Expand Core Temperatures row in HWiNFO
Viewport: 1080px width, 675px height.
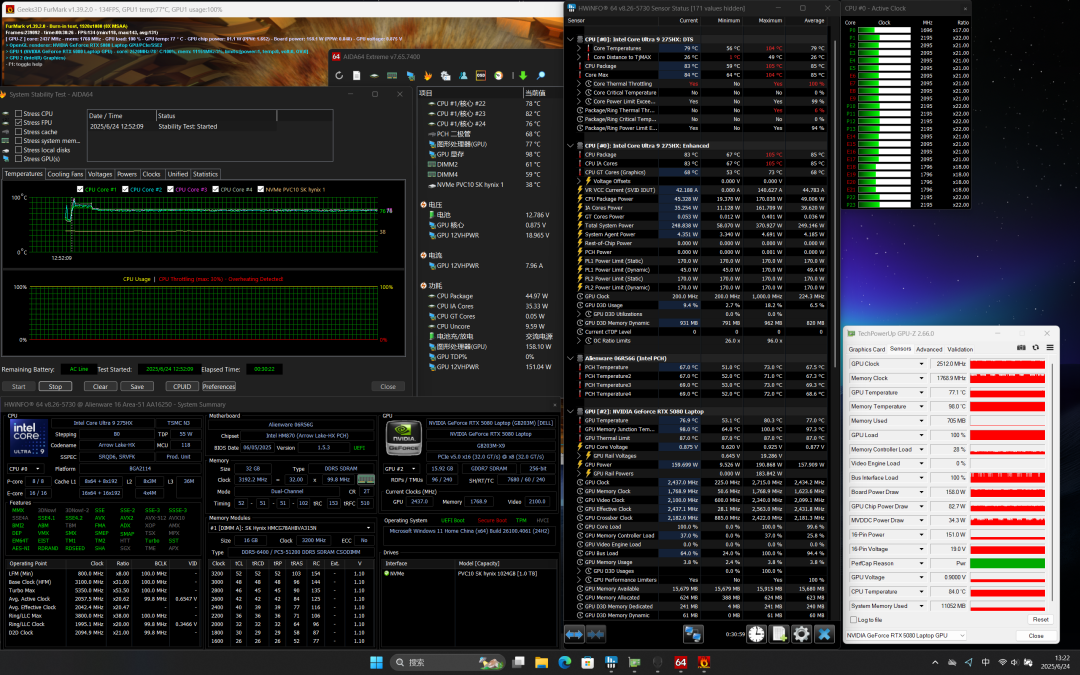click(579, 48)
